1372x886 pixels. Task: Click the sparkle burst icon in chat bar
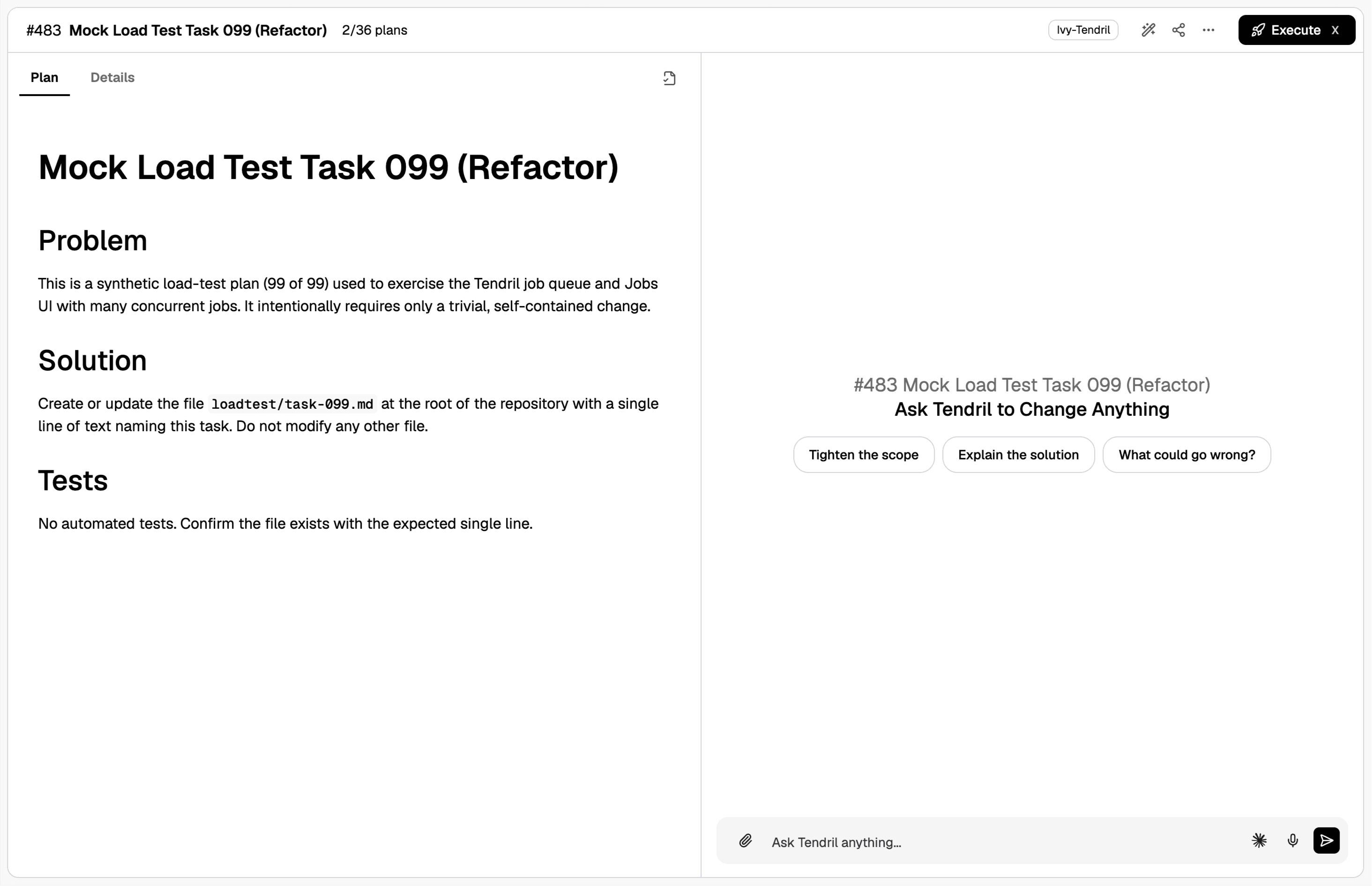coord(1259,841)
